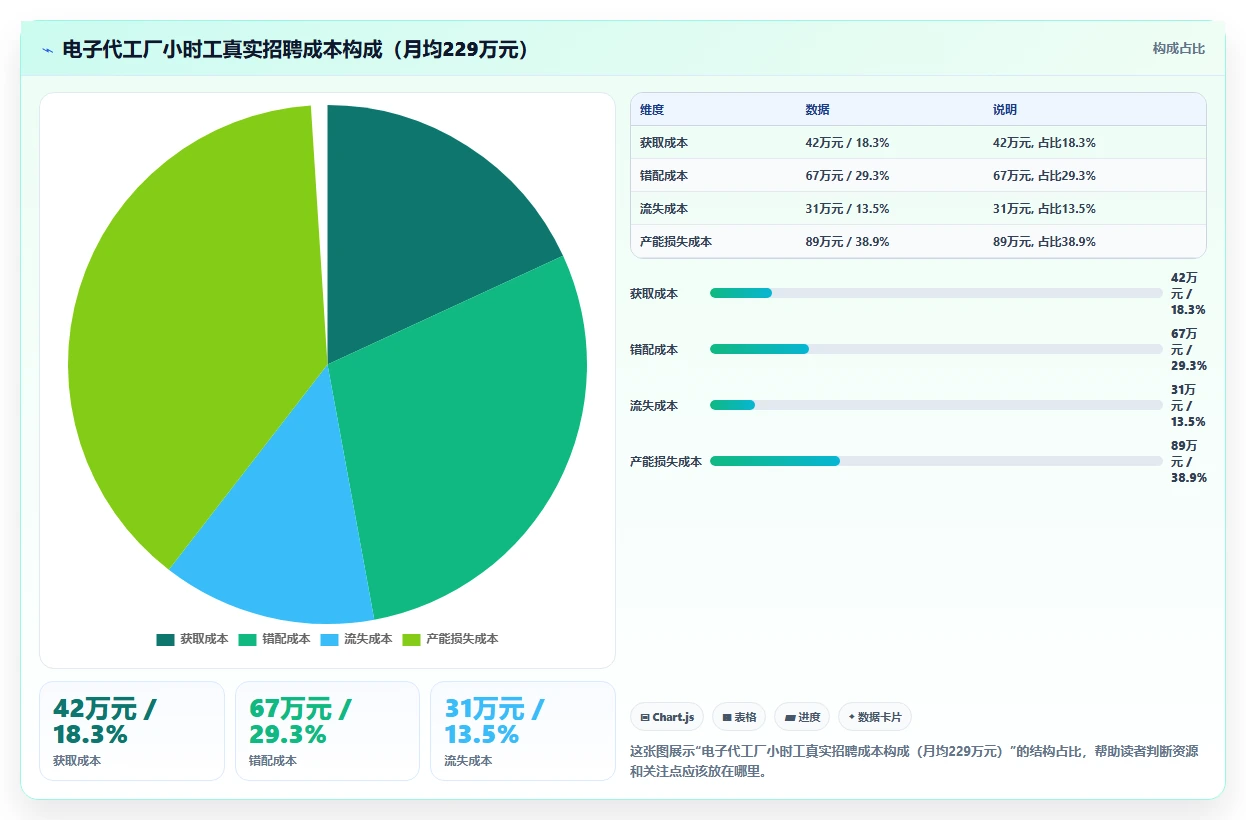Toggle 流失成本 legend color swatch
This screenshot has height=820, width=1246.
pos(329,640)
